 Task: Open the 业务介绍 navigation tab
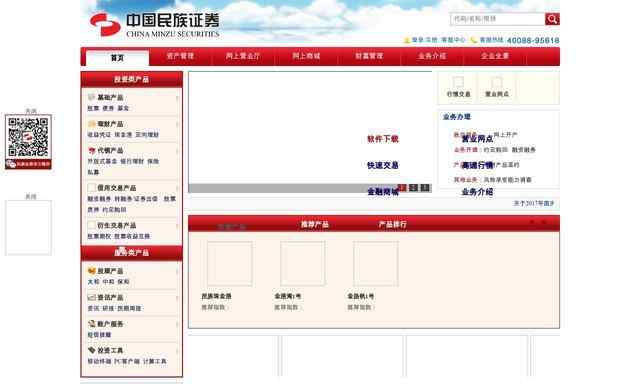[x=432, y=56]
